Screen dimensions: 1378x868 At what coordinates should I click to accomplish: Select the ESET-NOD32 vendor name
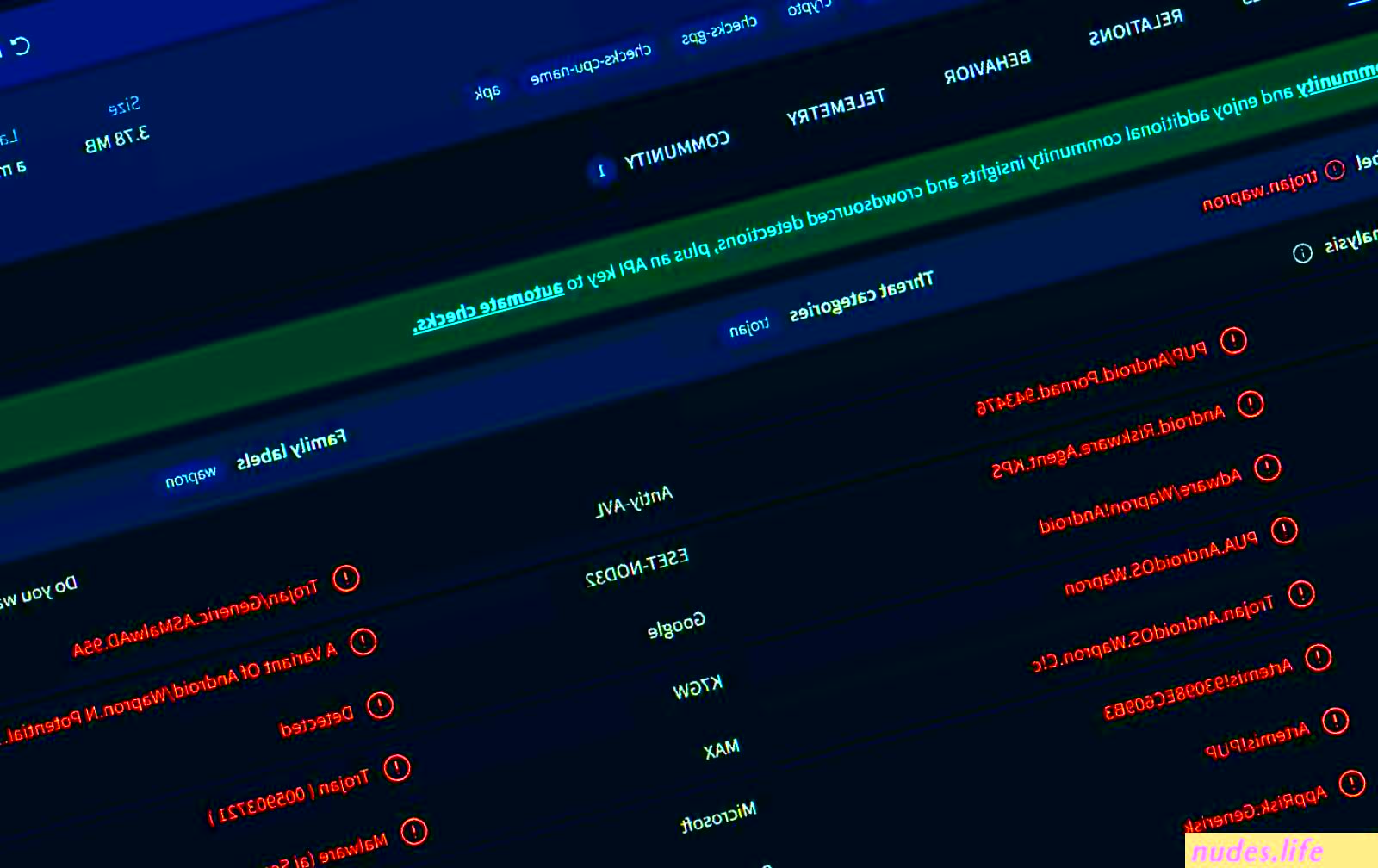point(636,567)
